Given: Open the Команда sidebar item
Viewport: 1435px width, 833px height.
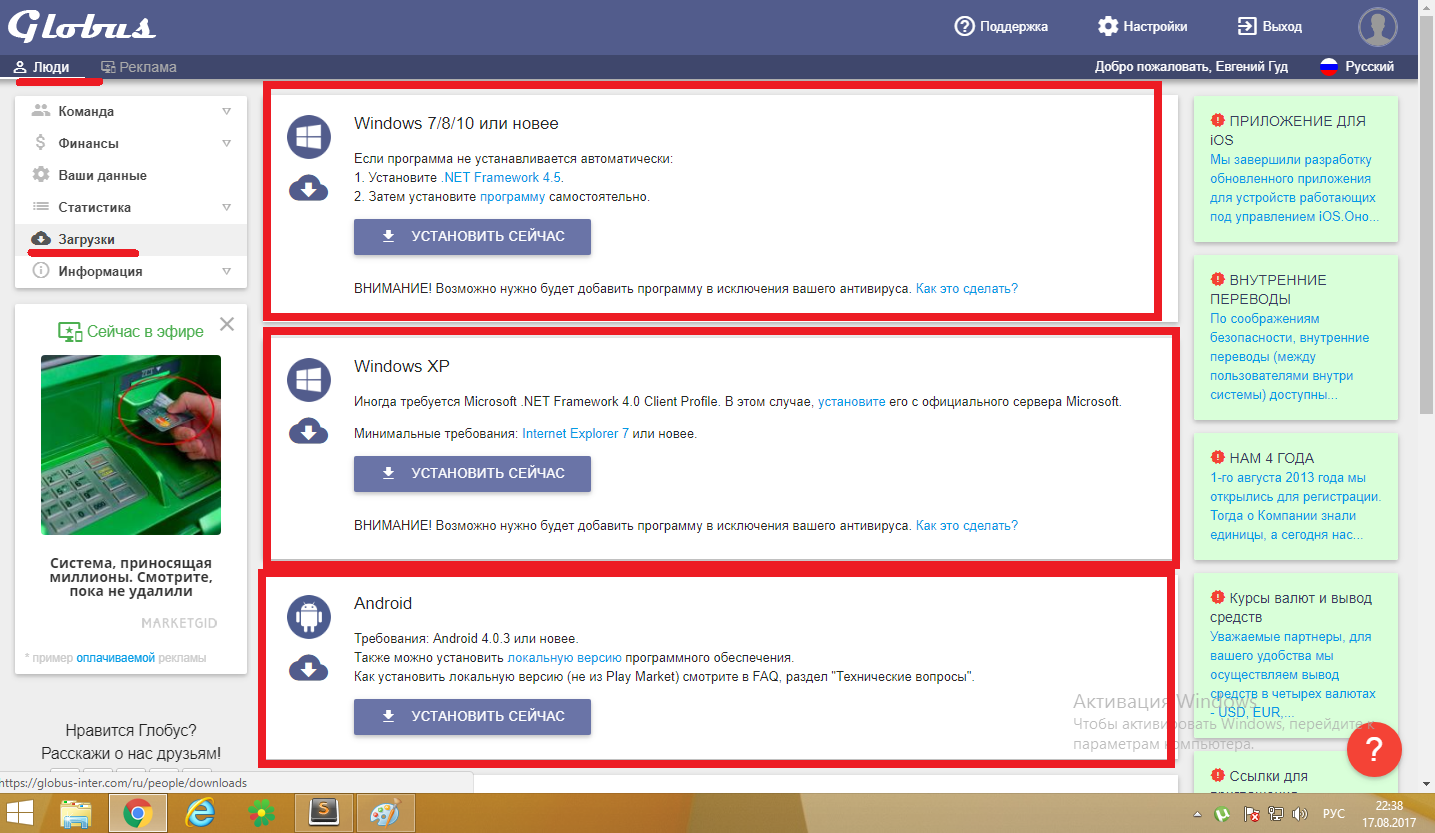Looking at the screenshot, I should point(131,111).
